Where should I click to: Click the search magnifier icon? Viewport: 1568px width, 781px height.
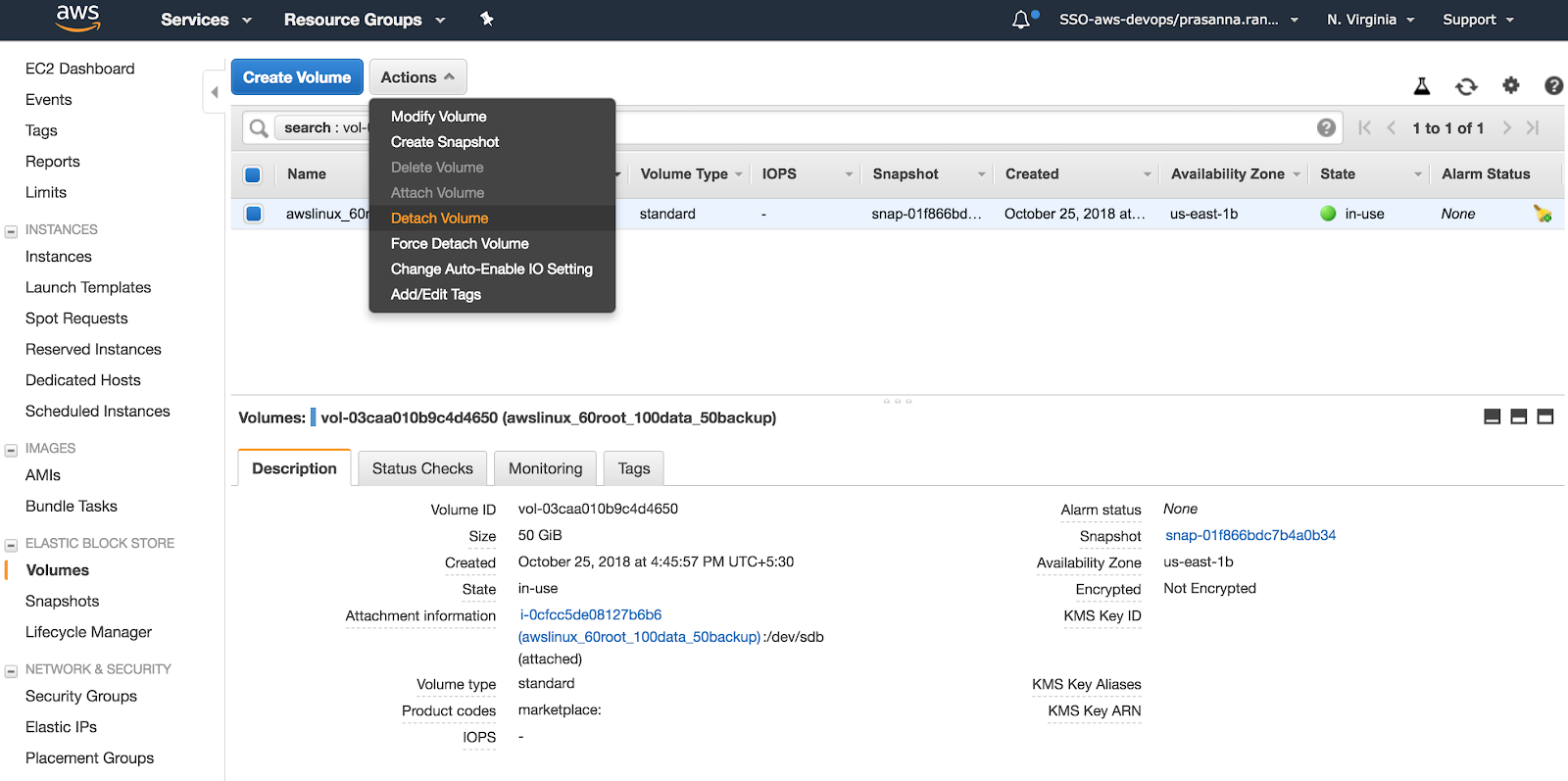[259, 128]
